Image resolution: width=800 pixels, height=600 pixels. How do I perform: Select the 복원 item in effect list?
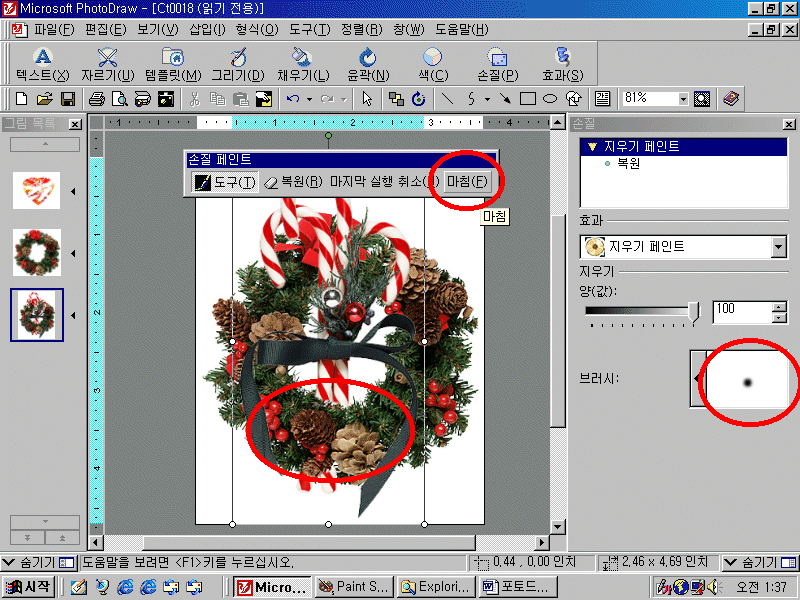pyautogui.click(x=628, y=164)
